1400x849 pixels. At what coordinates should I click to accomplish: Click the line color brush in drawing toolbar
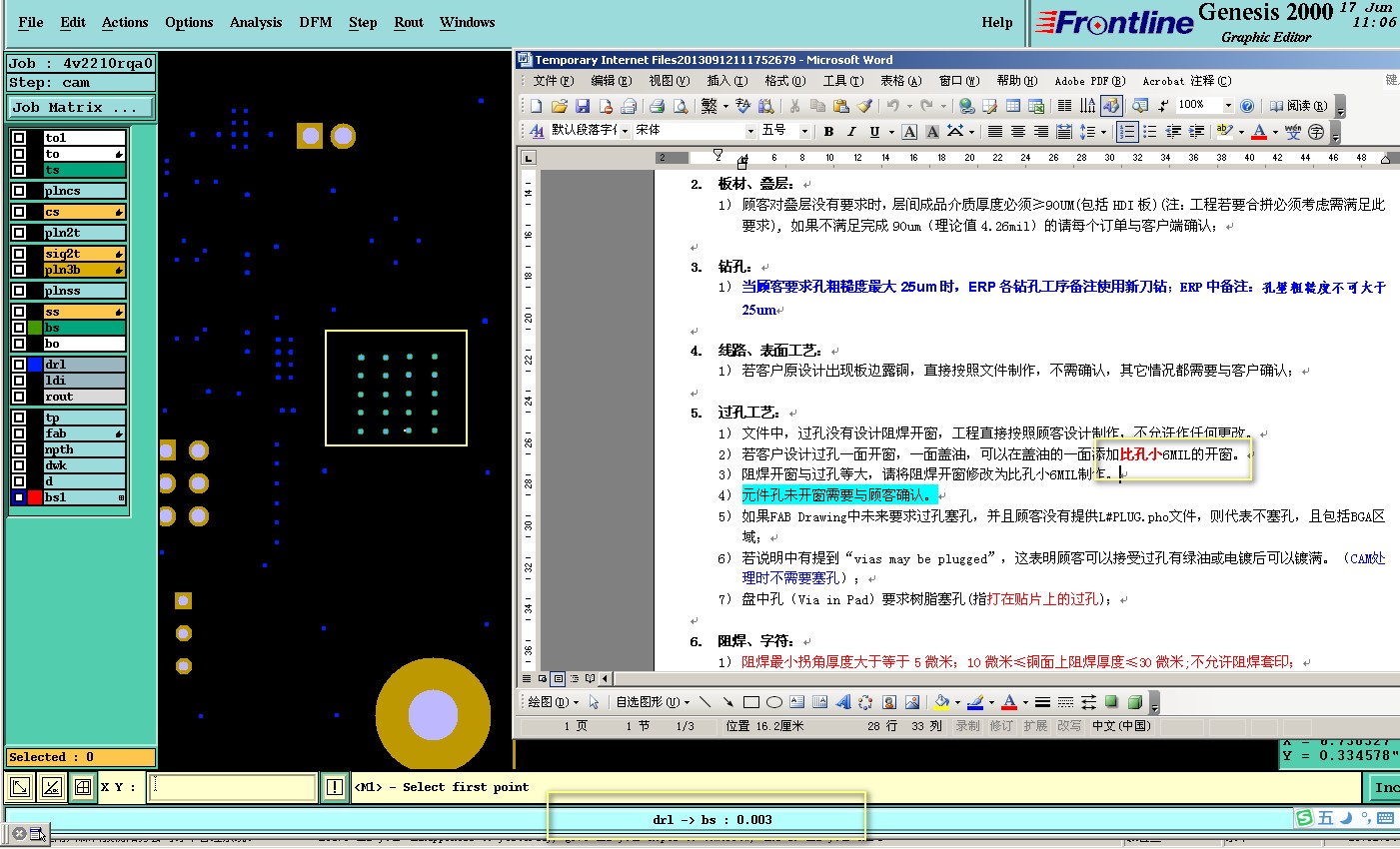(975, 702)
